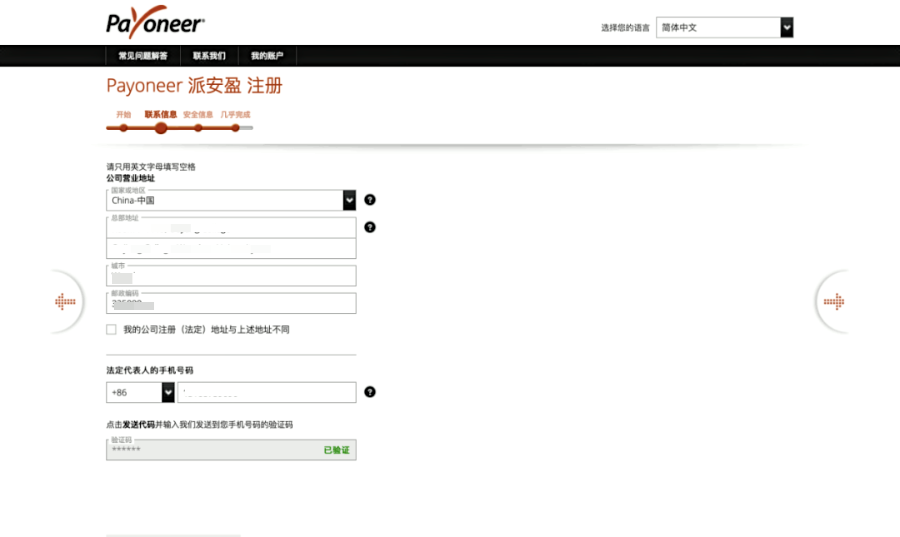900x537 pixels.
Task: Tick the 我的公司注册（法定）地址与上述地址不同 checkbox
Action: pyautogui.click(x=111, y=330)
